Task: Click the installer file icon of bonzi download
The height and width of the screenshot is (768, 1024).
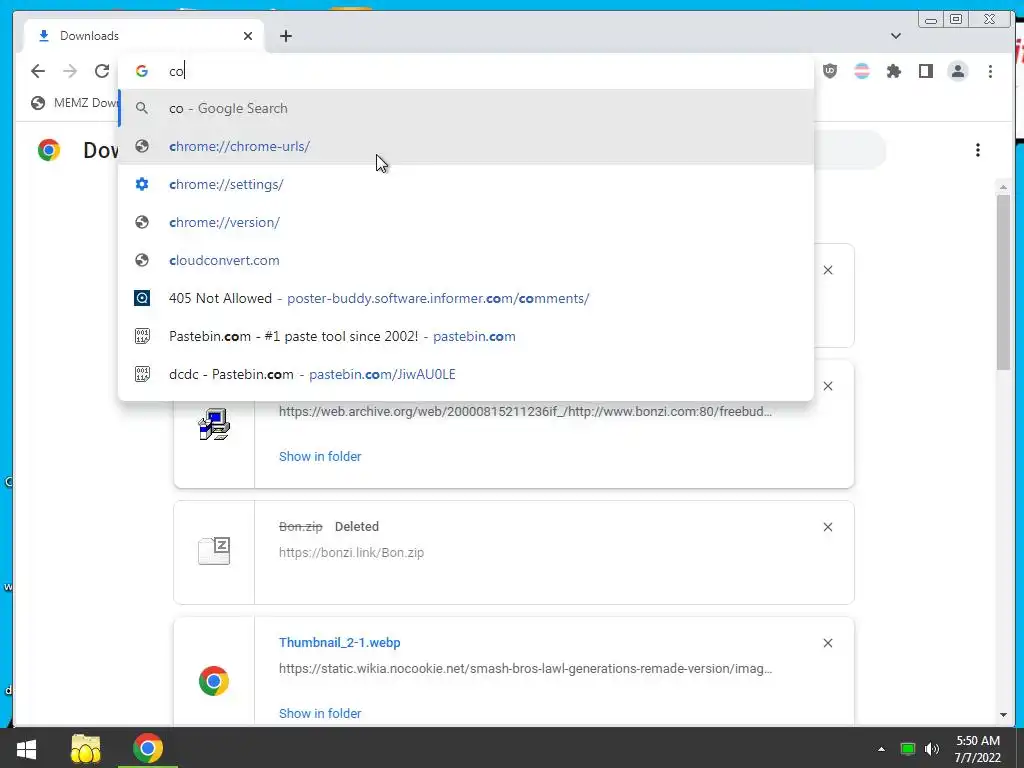Action: point(214,424)
